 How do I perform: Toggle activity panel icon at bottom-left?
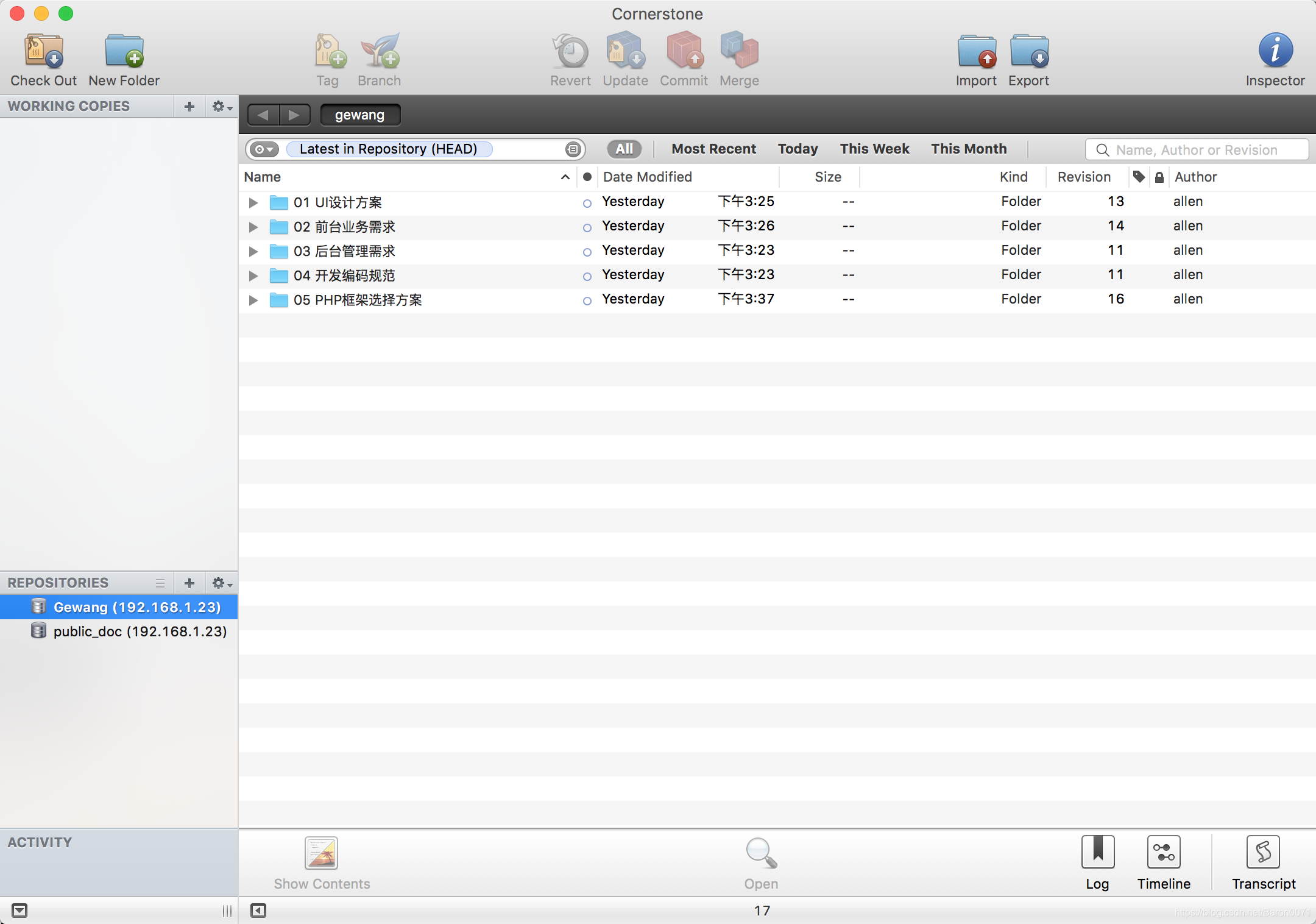tap(19, 911)
